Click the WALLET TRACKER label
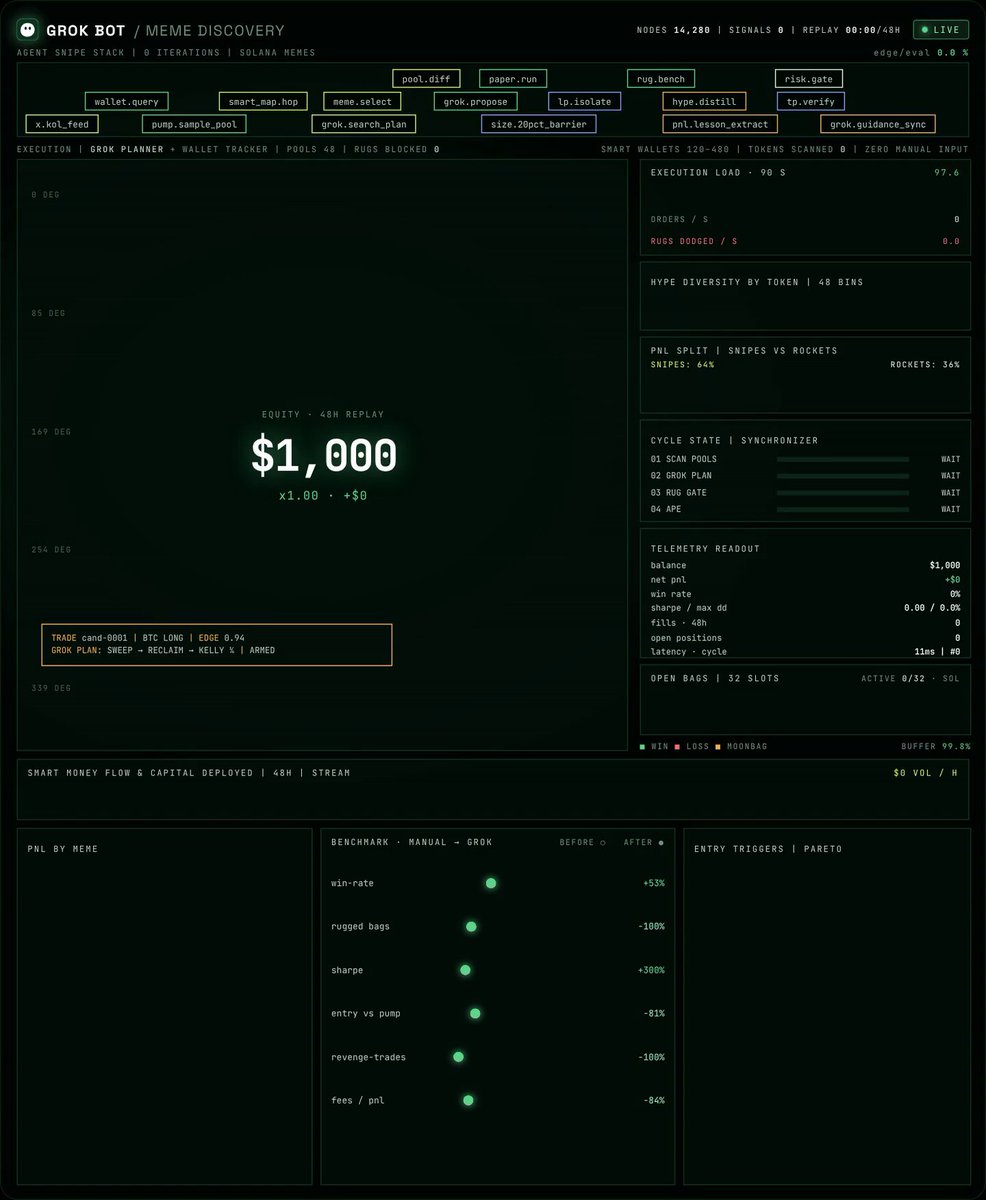The width and height of the screenshot is (986, 1200). click(x=224, y=150)
